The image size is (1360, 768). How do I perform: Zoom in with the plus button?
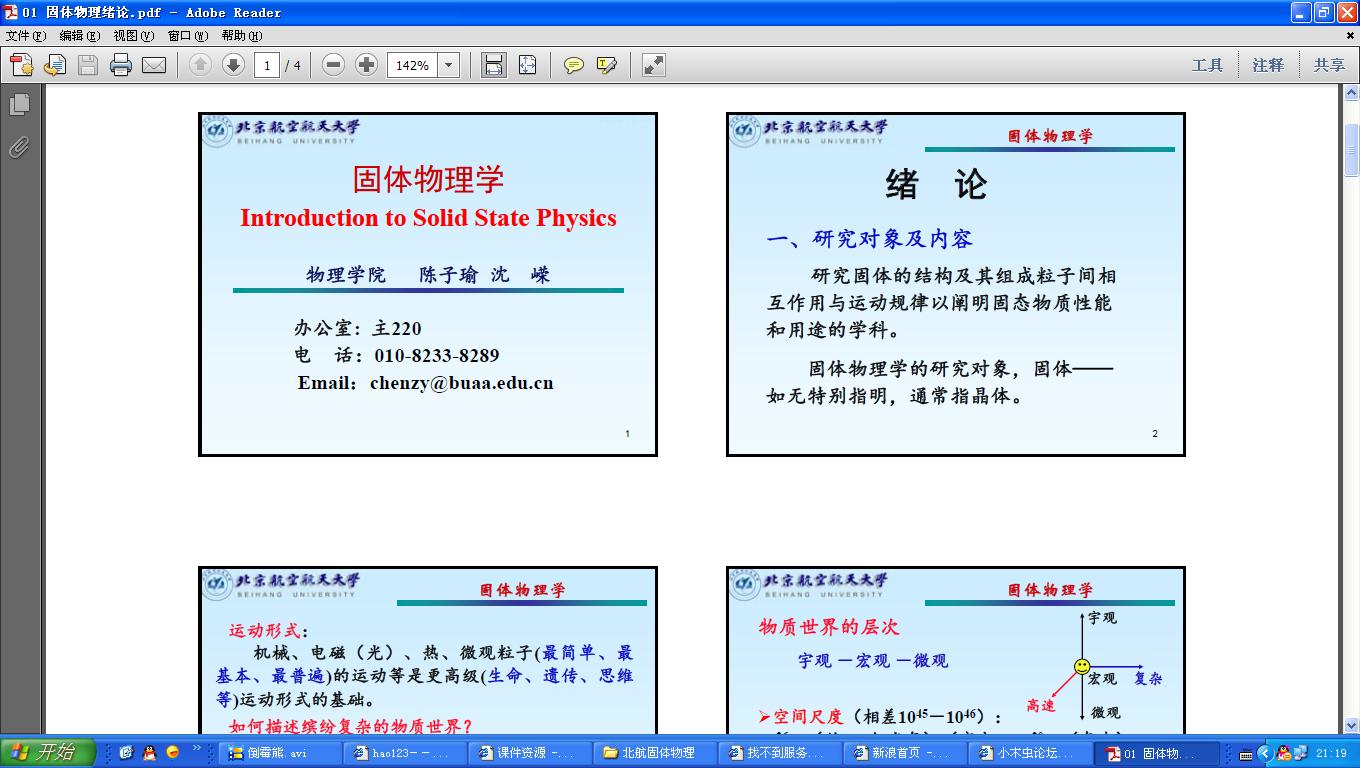[x=367, y=65]
